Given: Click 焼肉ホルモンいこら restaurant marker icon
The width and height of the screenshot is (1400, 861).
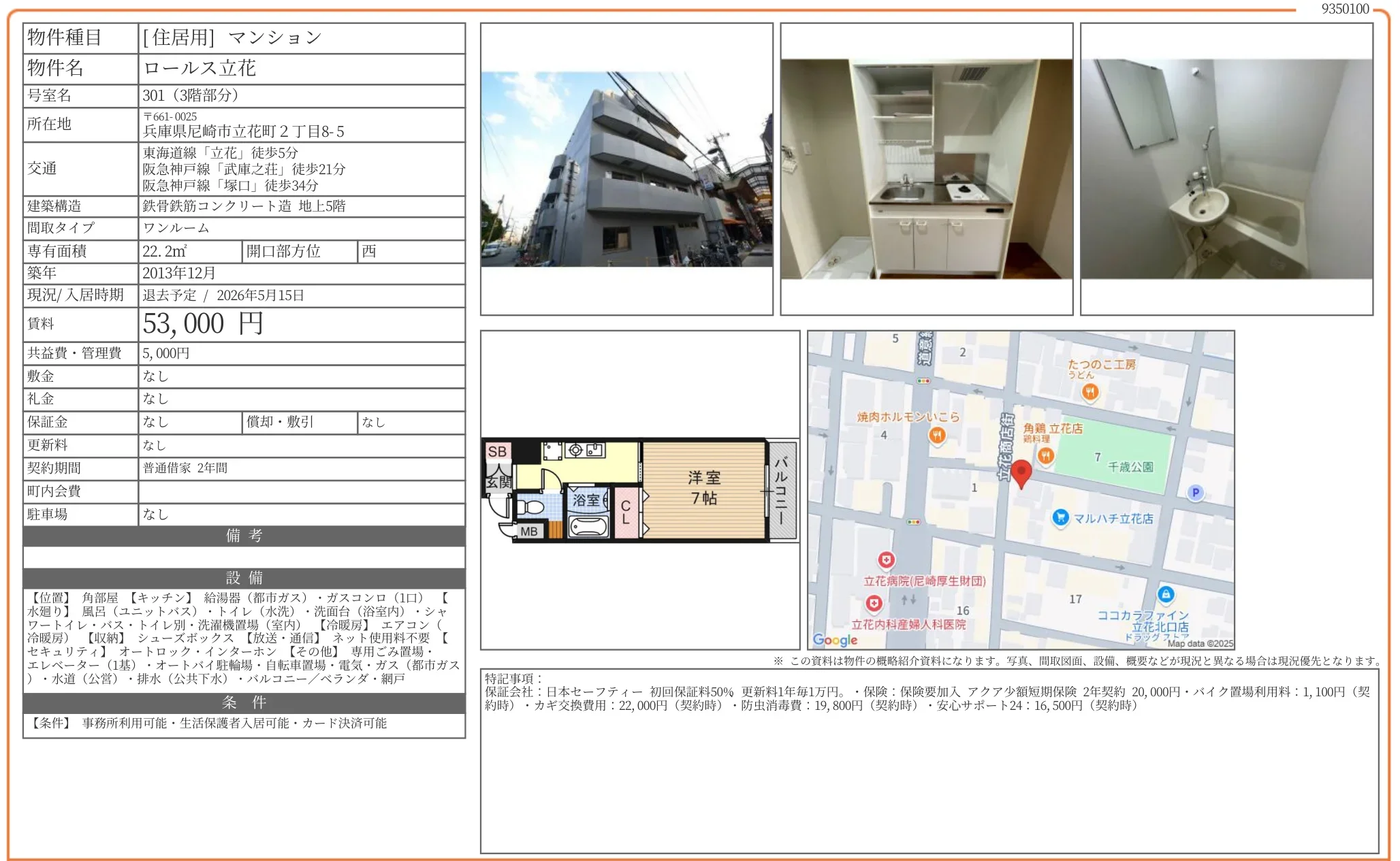Looking at the screenshot, I should pos(937,435).
